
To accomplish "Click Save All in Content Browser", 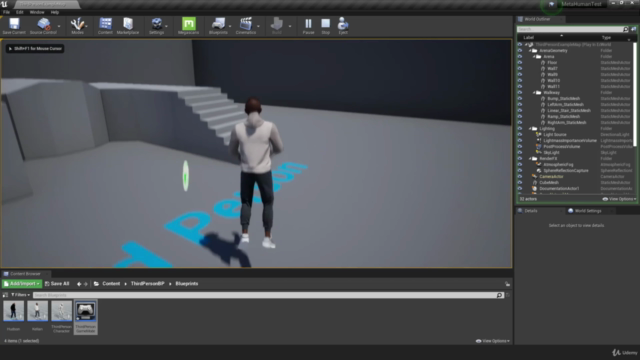I will [x=57, y=284].
